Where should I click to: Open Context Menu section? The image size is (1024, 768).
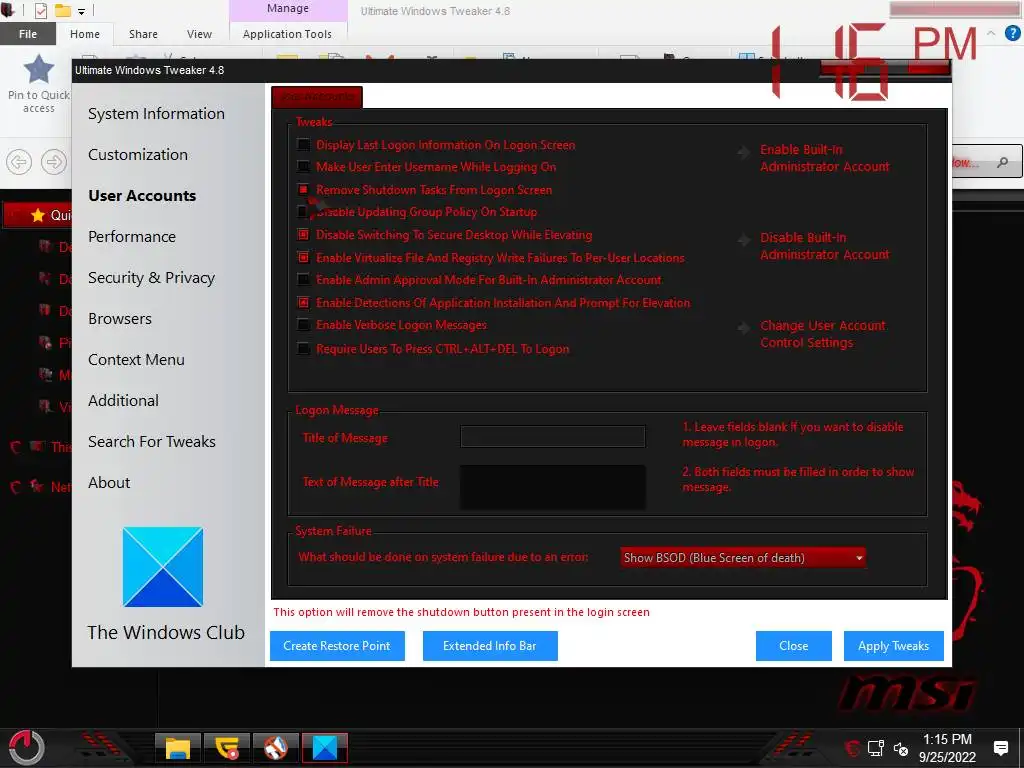click(136, 360)
